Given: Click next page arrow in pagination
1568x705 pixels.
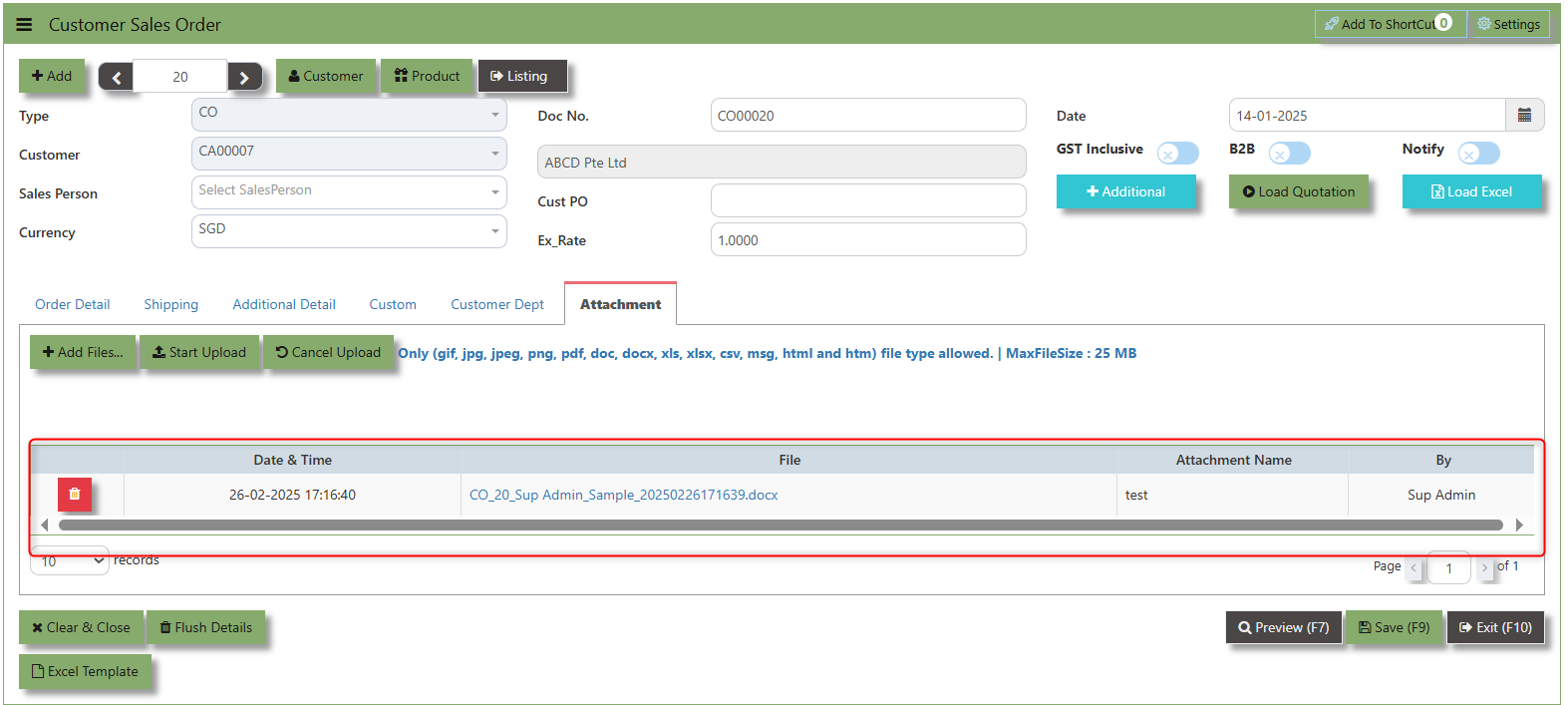Looking at the screenshot, I should point(1484,566).
